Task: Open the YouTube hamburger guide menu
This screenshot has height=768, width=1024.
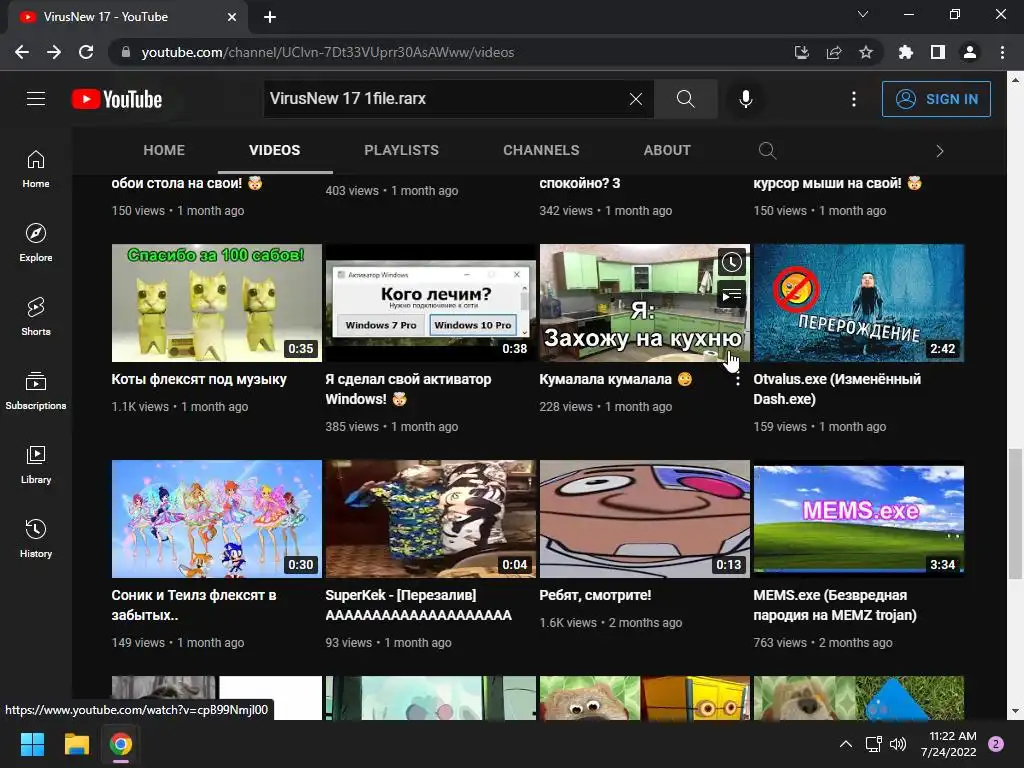Action: click(x=36, y=99)
